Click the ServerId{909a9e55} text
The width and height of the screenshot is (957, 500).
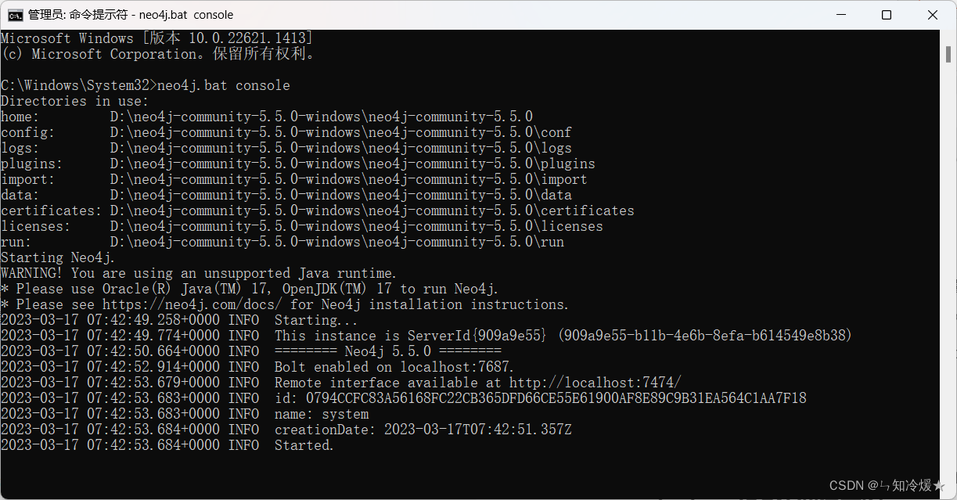(477, 336)
